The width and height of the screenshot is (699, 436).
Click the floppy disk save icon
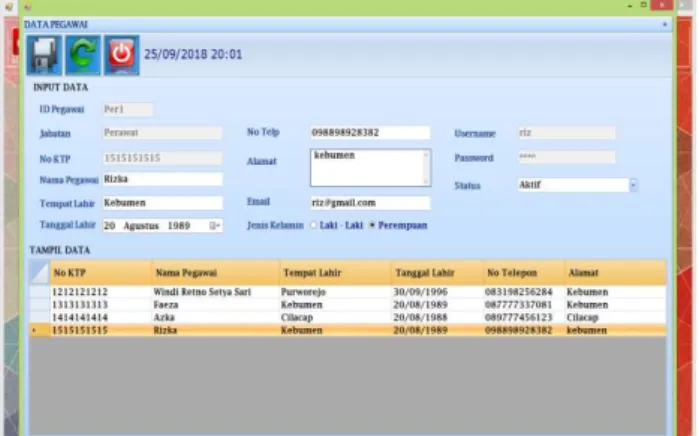44,55
